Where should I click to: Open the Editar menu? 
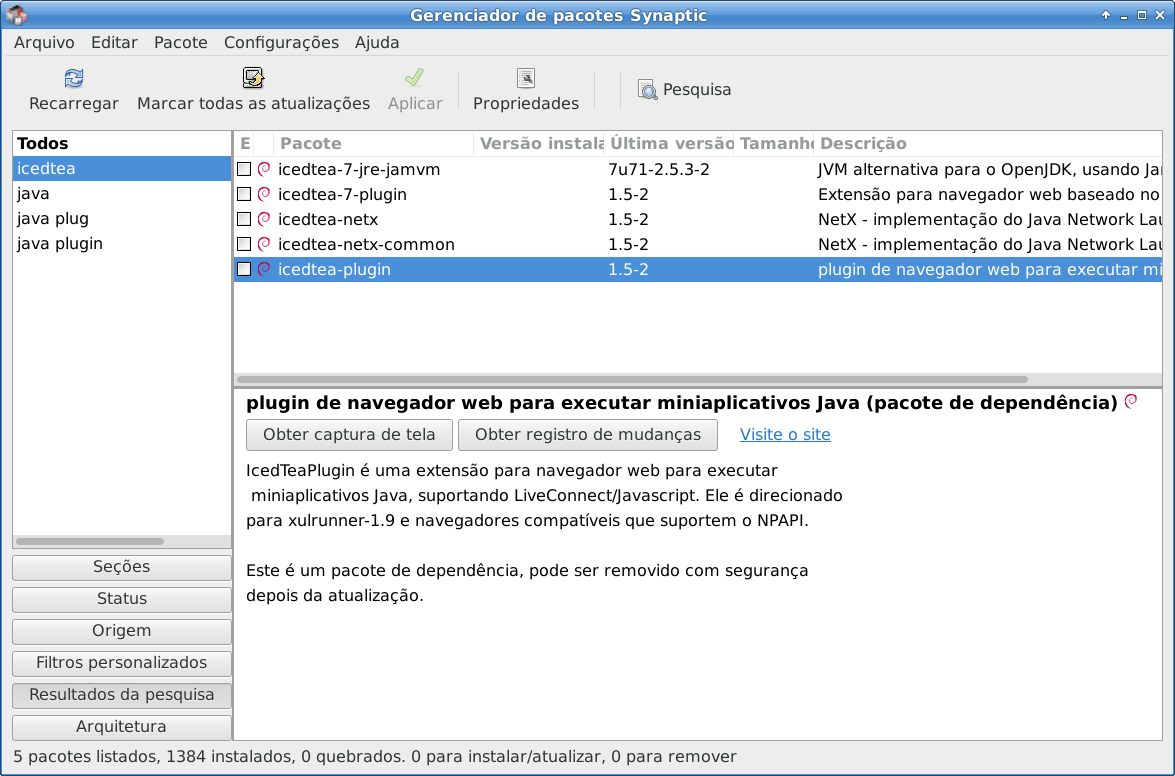click(x=114, y=43)
